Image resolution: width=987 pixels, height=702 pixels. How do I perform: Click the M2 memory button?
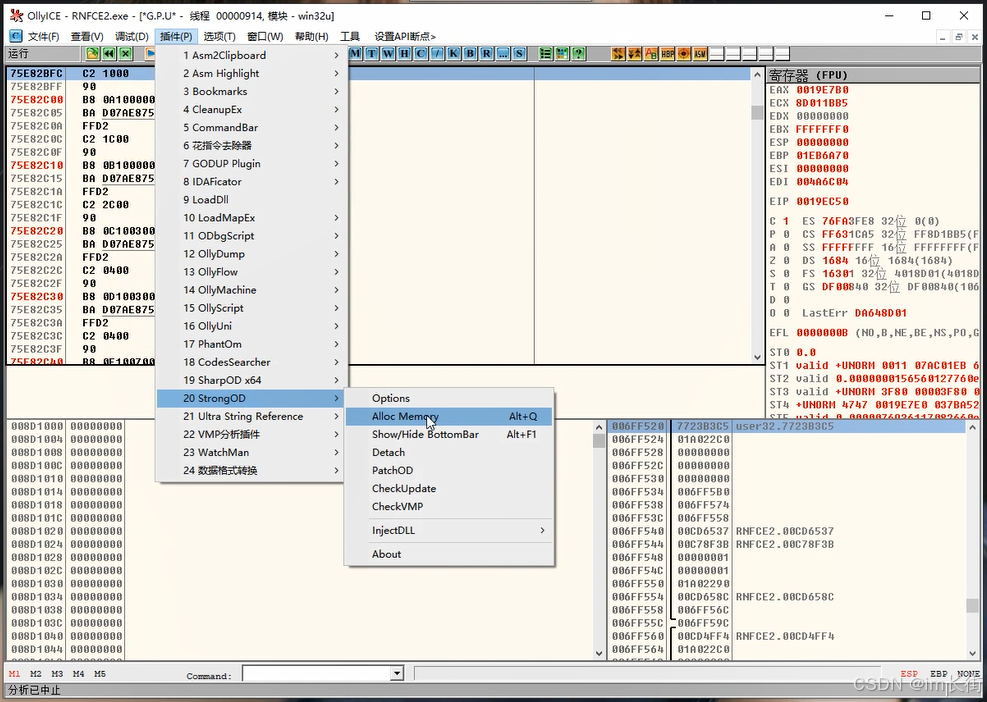[36, 674]
